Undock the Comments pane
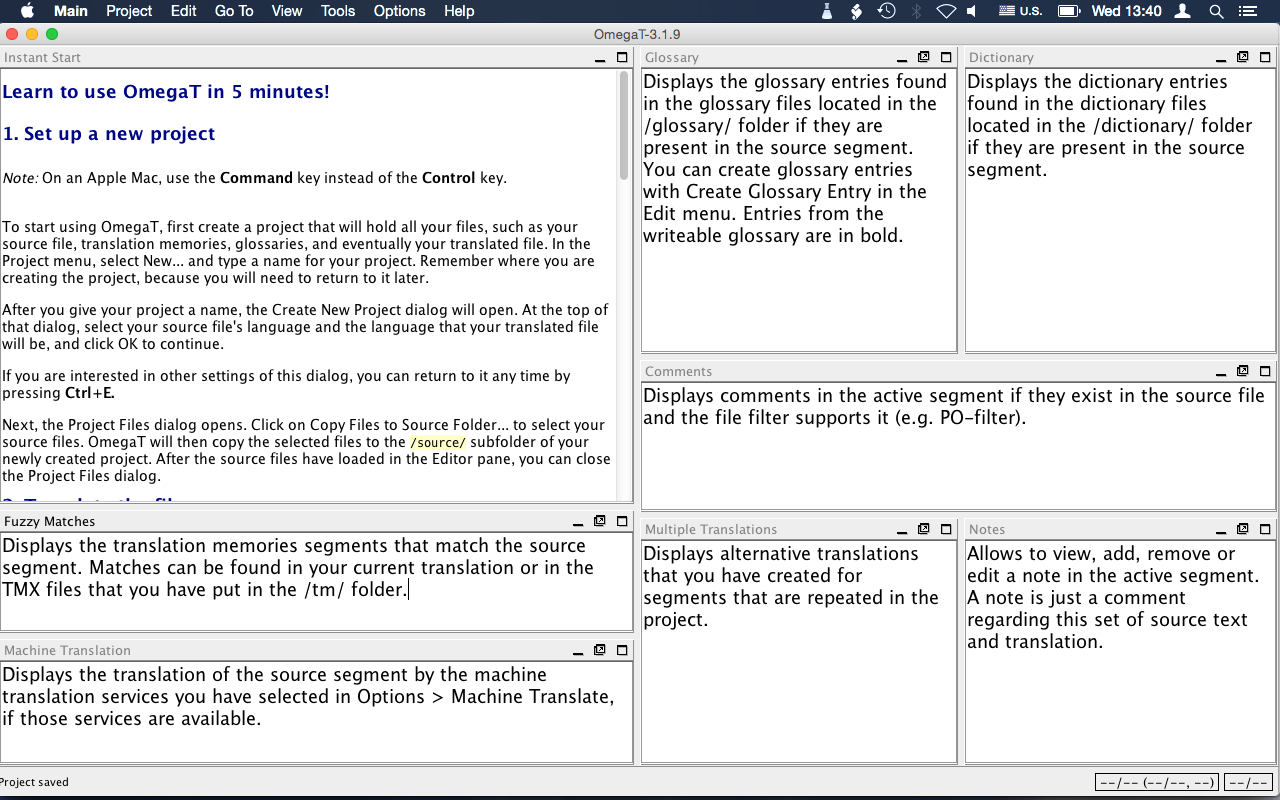This screenshot has width=1280, height=800. coord(1242,371)
